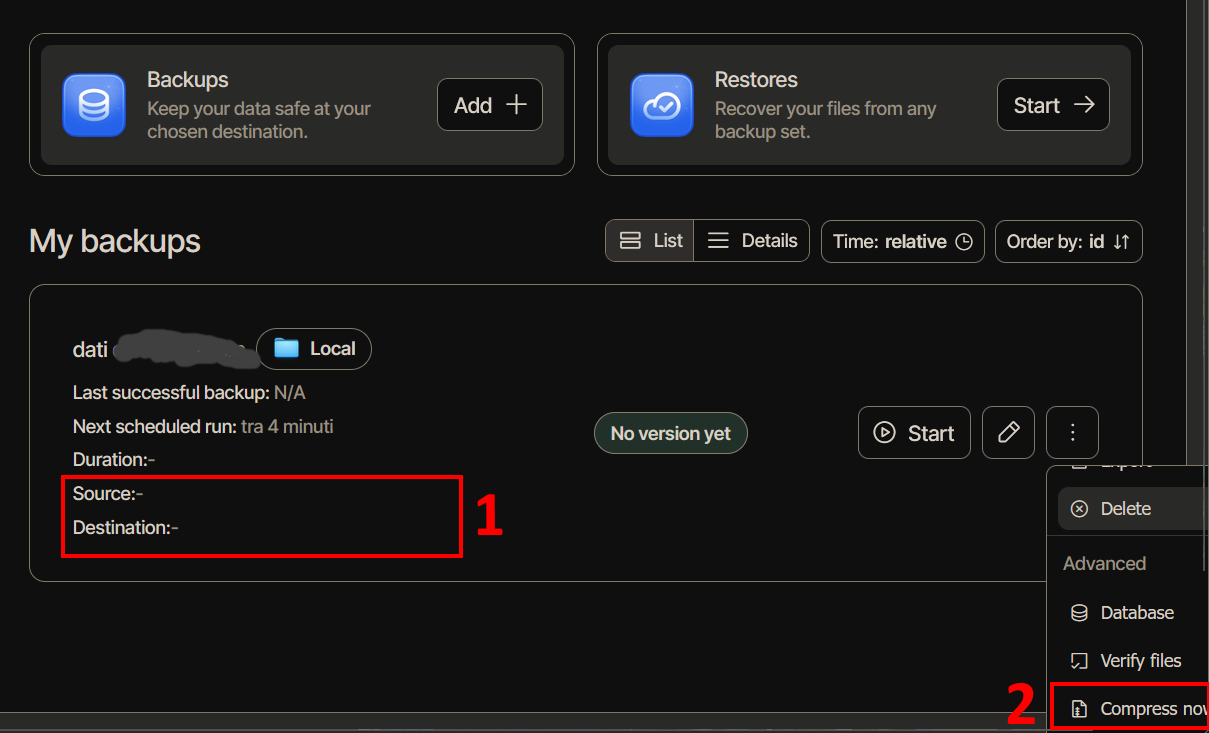1209x733 pixels.
Task: Click the Advanced section header in the menu
Action: (1104, 564)
